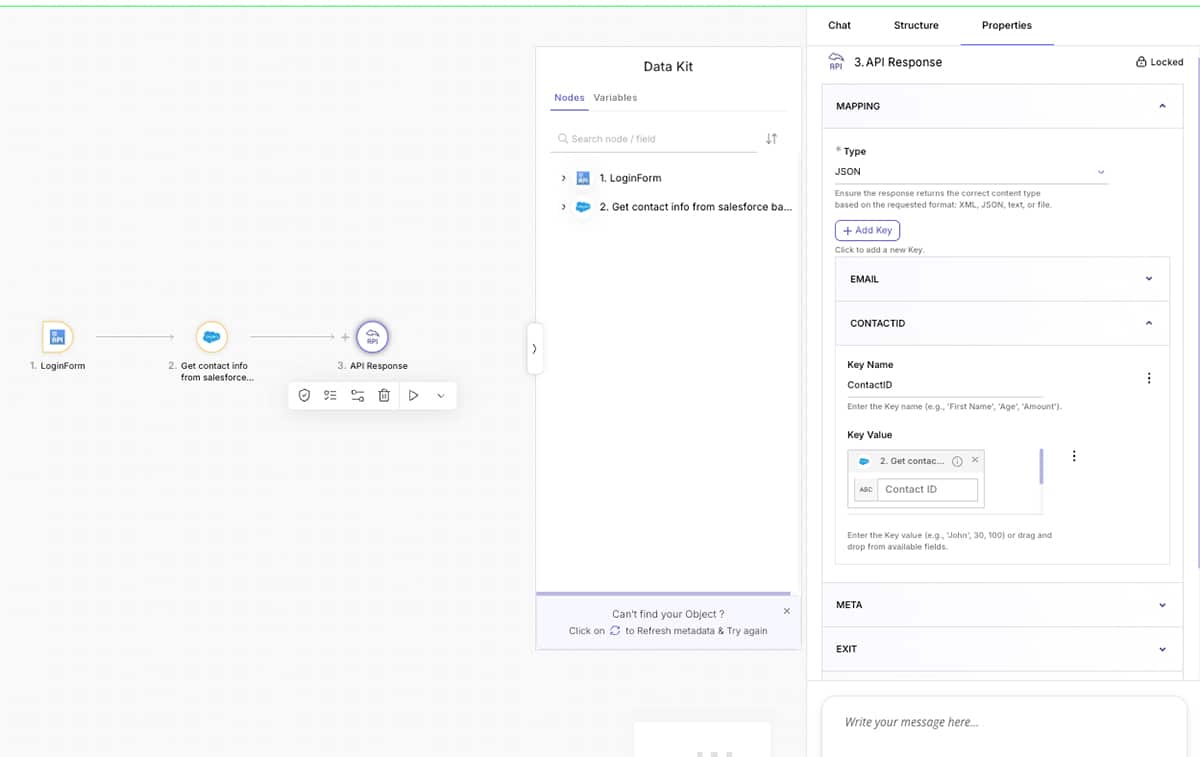Collapse the MAPPING section
This screenshot has width=1200, height=757.
click(1162, 106)
